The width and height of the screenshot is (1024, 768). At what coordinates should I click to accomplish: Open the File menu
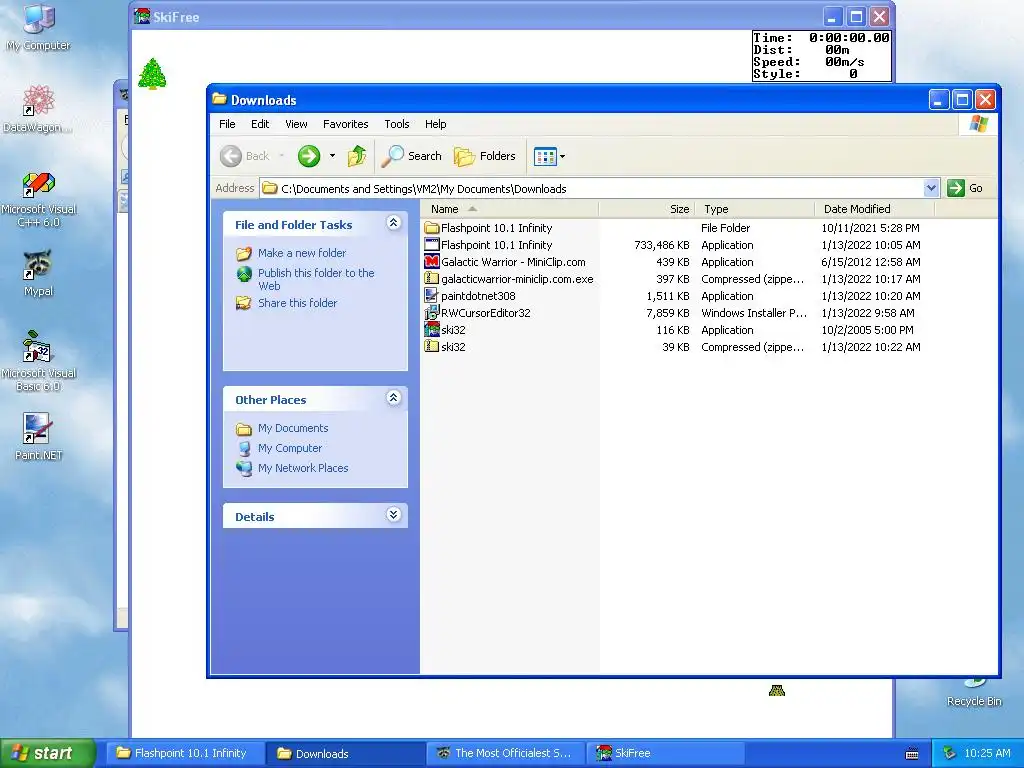227,124
